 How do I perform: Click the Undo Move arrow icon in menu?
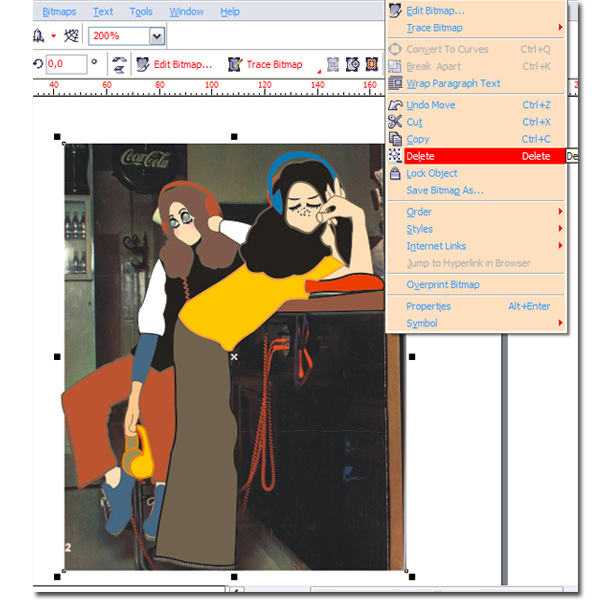[x=395, y=105]
